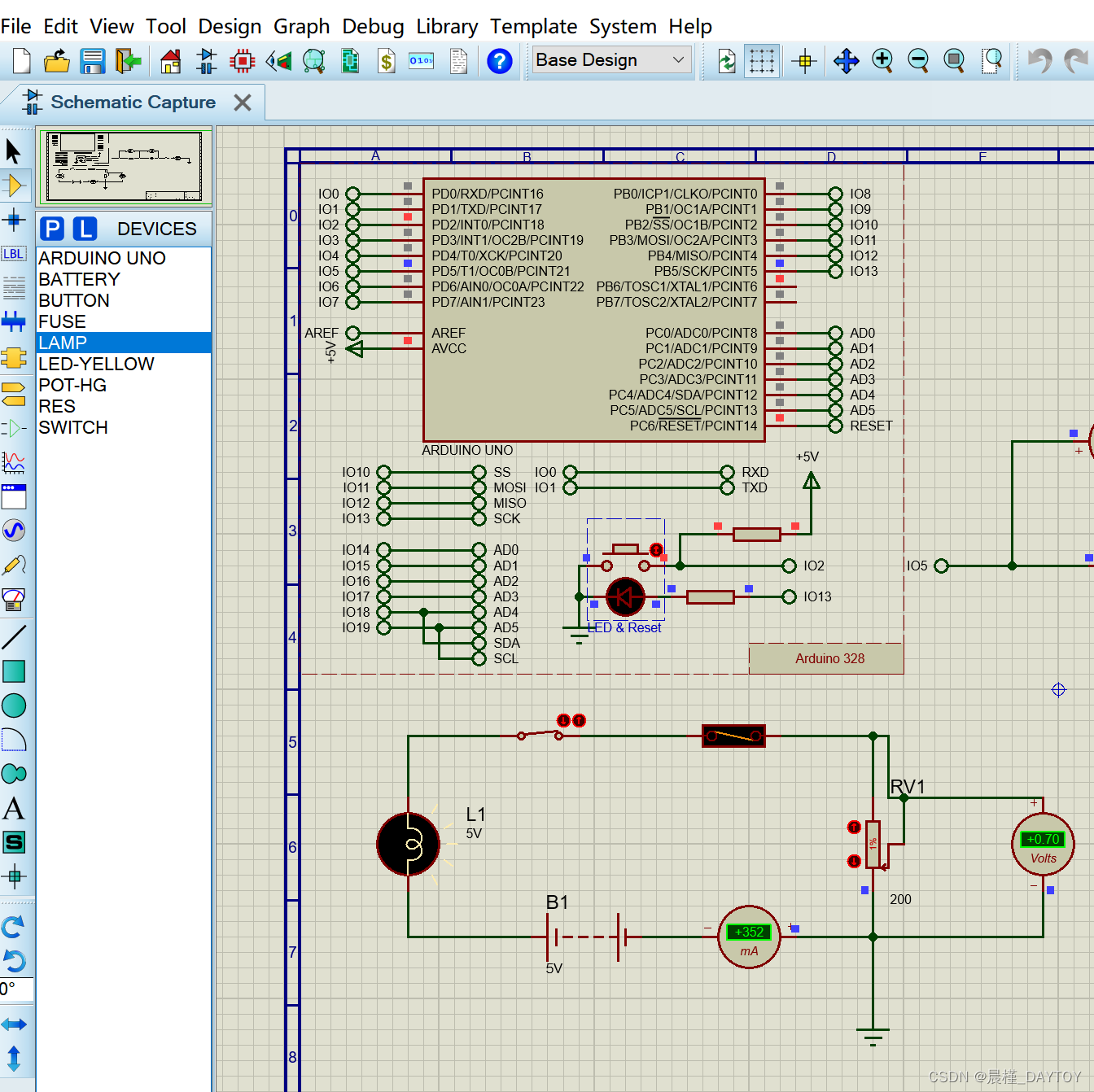Open the Library menu
1094x1092 pixels.
coord(447,26)
